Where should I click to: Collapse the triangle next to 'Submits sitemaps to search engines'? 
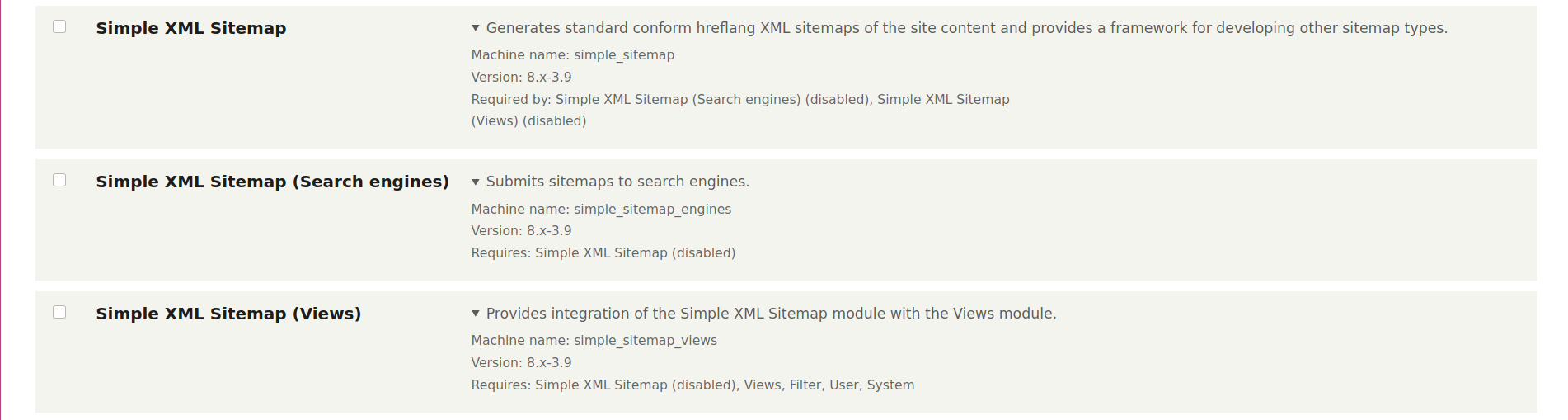(x=476, y=182)
